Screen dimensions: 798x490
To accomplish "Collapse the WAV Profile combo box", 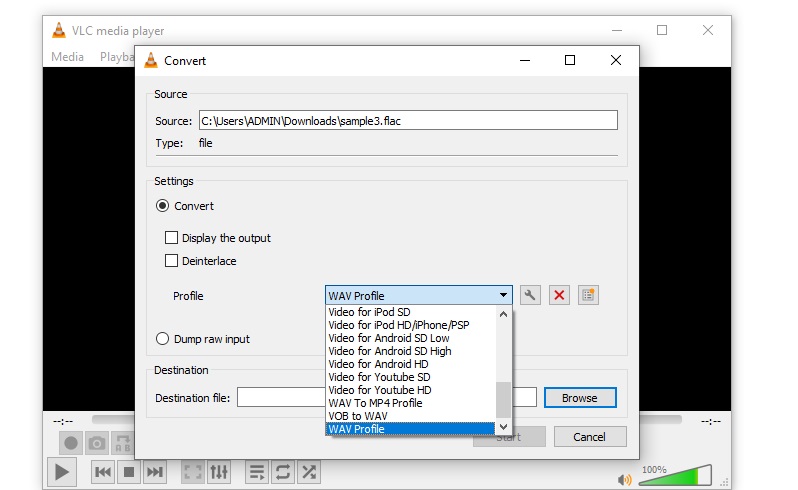I will (x=418, y=295).
